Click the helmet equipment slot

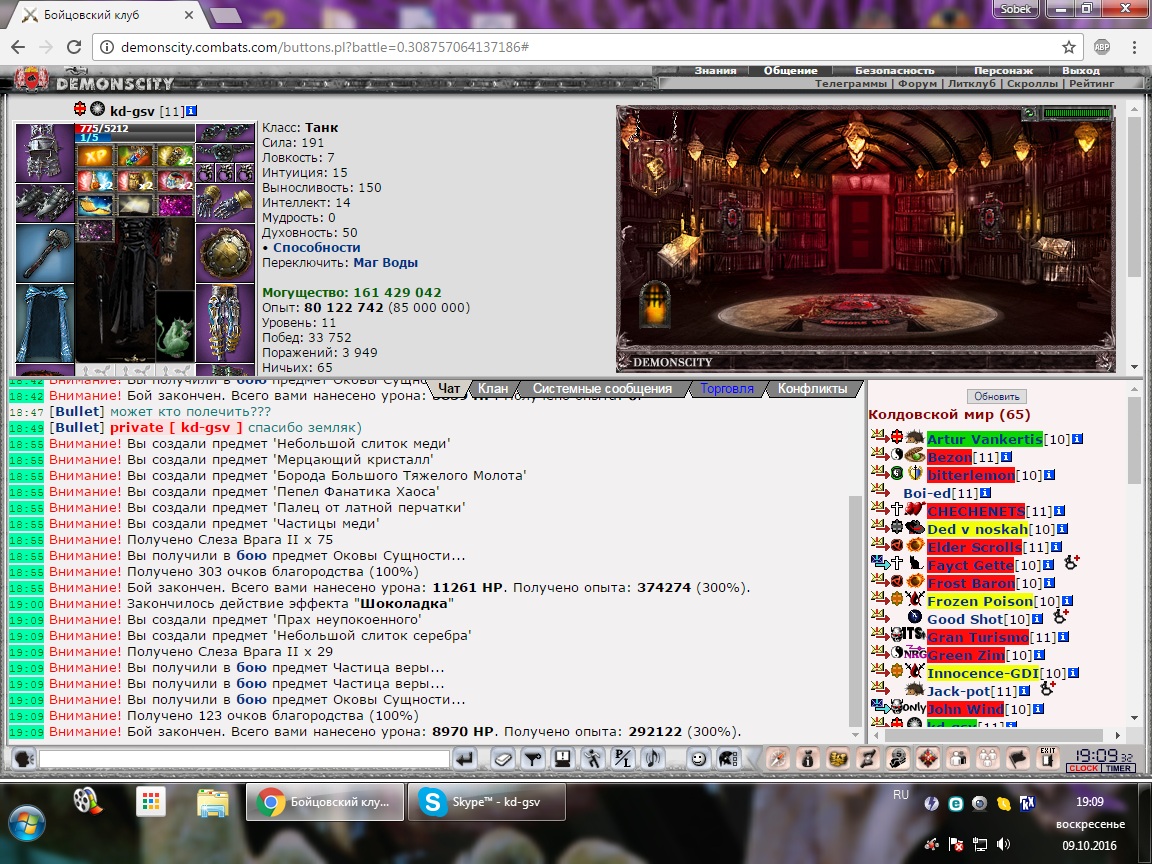tap(44, 152)
